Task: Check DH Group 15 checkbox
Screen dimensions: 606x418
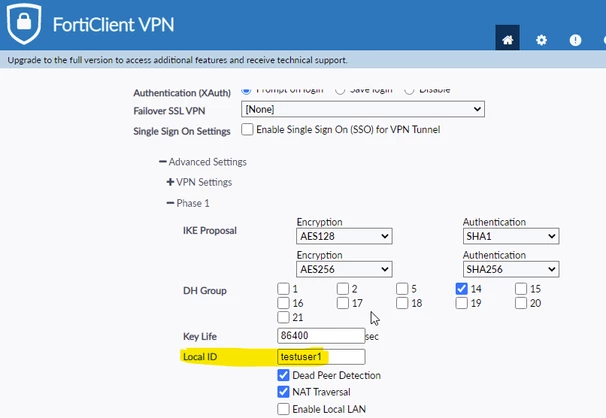Action: click(x=521, y=289)
